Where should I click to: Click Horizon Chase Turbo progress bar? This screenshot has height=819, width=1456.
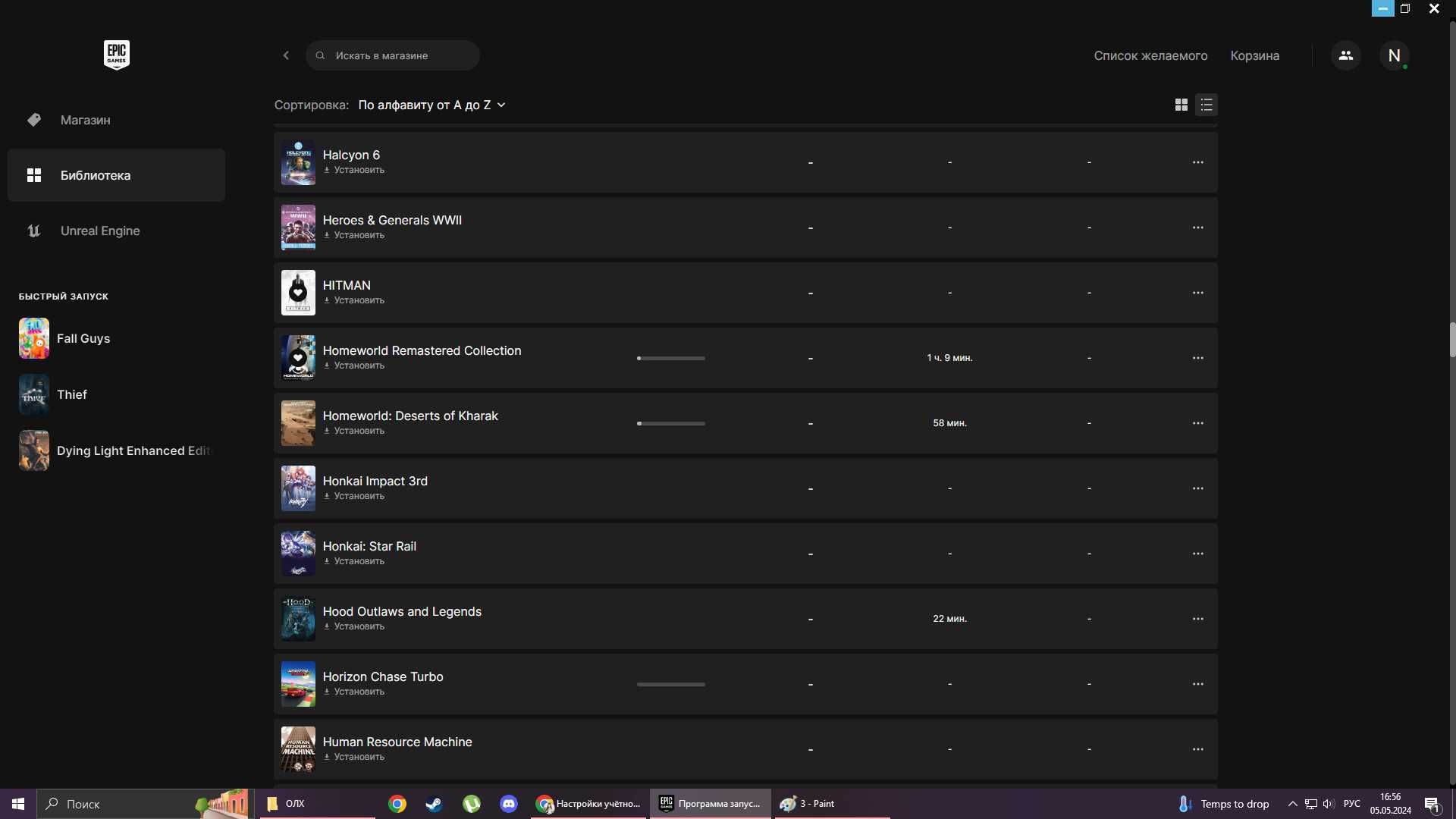click(671, 684)
